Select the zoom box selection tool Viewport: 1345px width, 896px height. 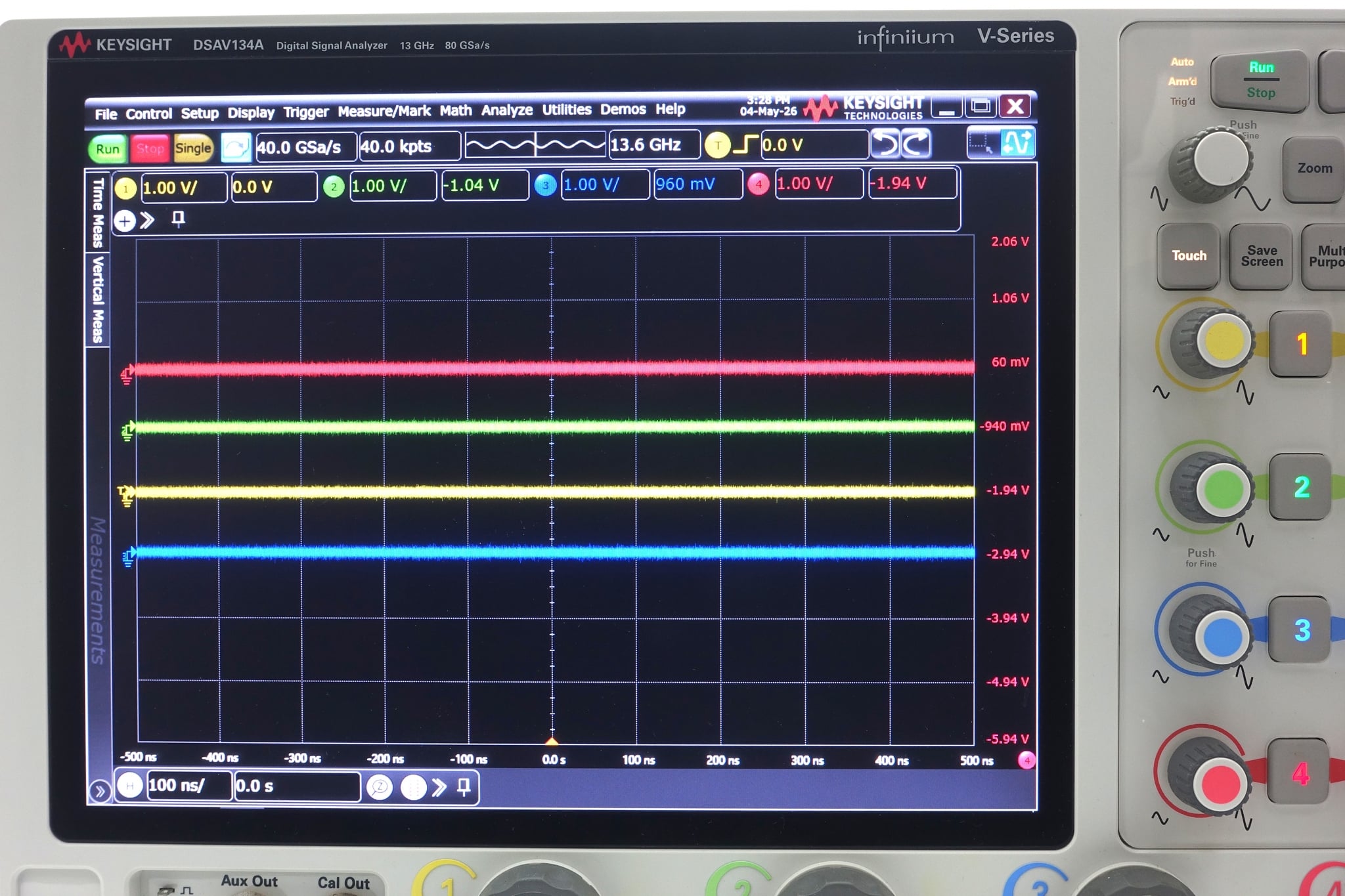click(982, 143)
